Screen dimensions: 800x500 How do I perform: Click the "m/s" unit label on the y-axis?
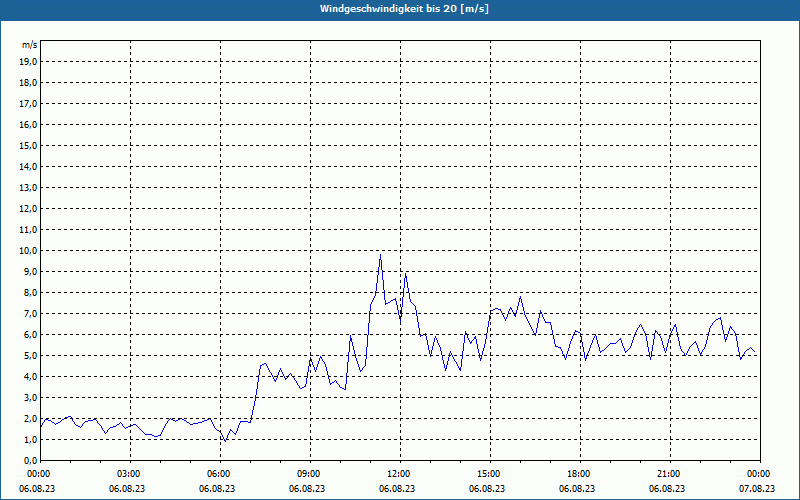pyautogui.click(x=30, y=45)
